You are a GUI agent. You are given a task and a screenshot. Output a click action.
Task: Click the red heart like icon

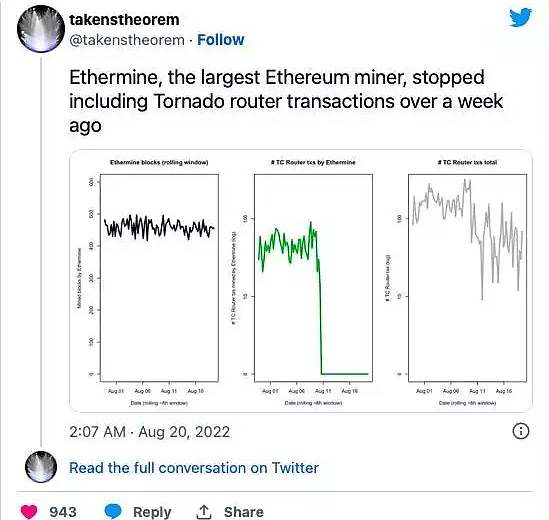(x=29, y=512)
